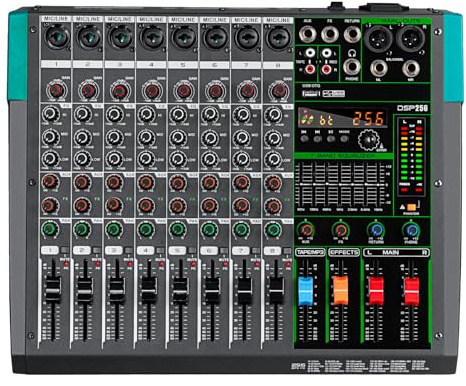This screenshot has height=386, width=466.
Task: Click the FX output jack
Action: (330, 35)
